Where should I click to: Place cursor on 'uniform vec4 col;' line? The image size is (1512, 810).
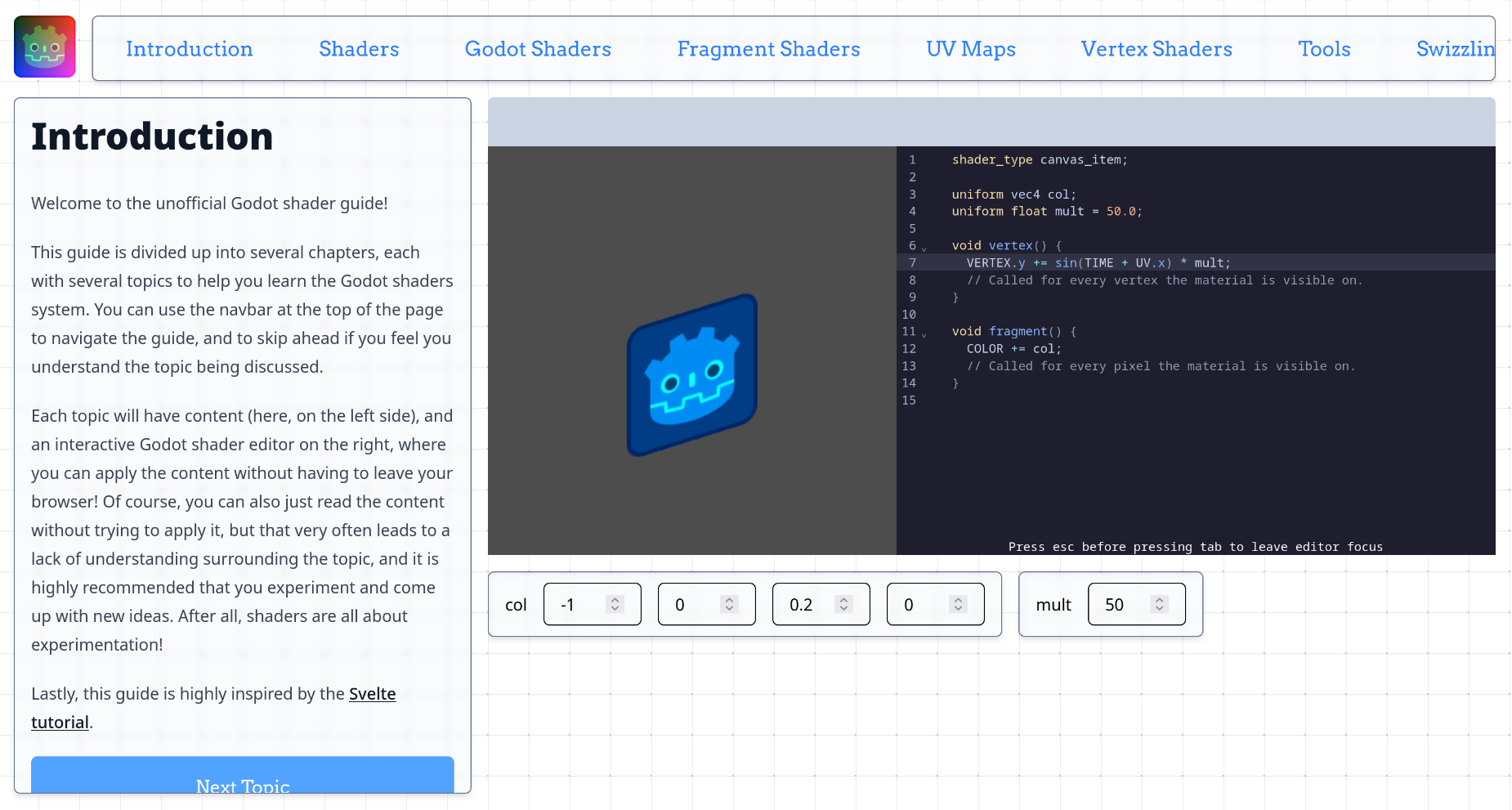(1013, 195)
